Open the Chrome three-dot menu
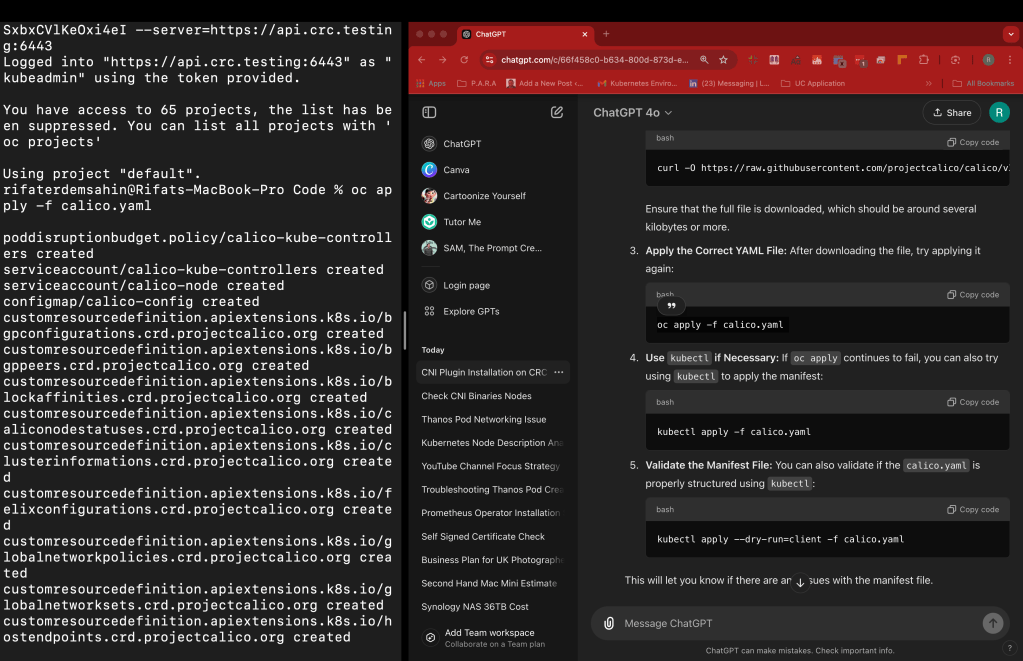Viewport: 1023px width, 661px height. tap(1010, 59)
